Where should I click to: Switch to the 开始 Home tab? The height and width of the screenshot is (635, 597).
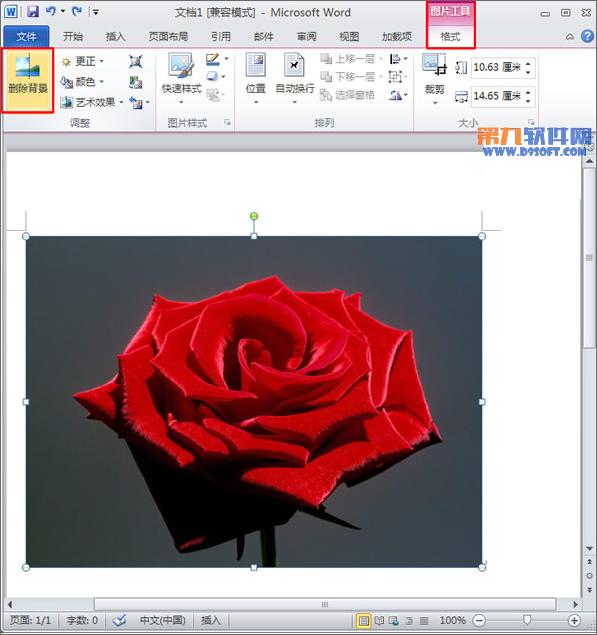[x=73, y=37]
